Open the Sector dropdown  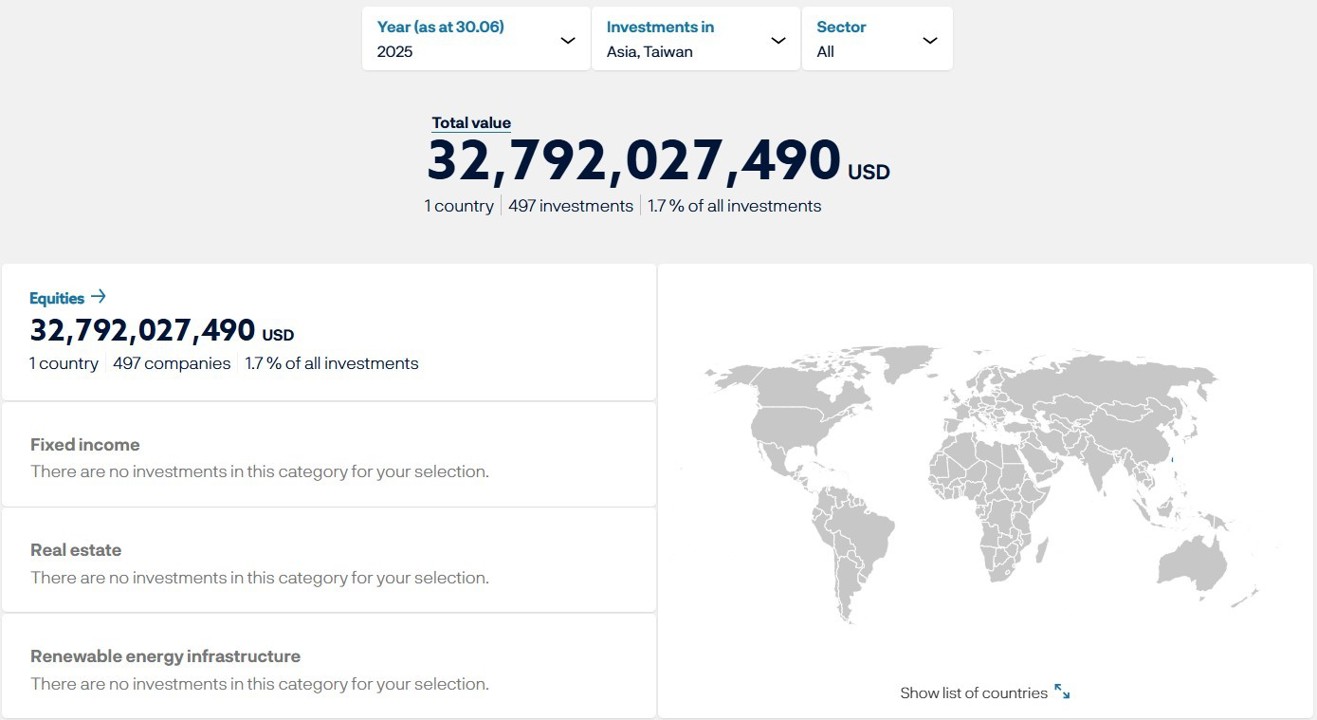[x=877, y=39]
